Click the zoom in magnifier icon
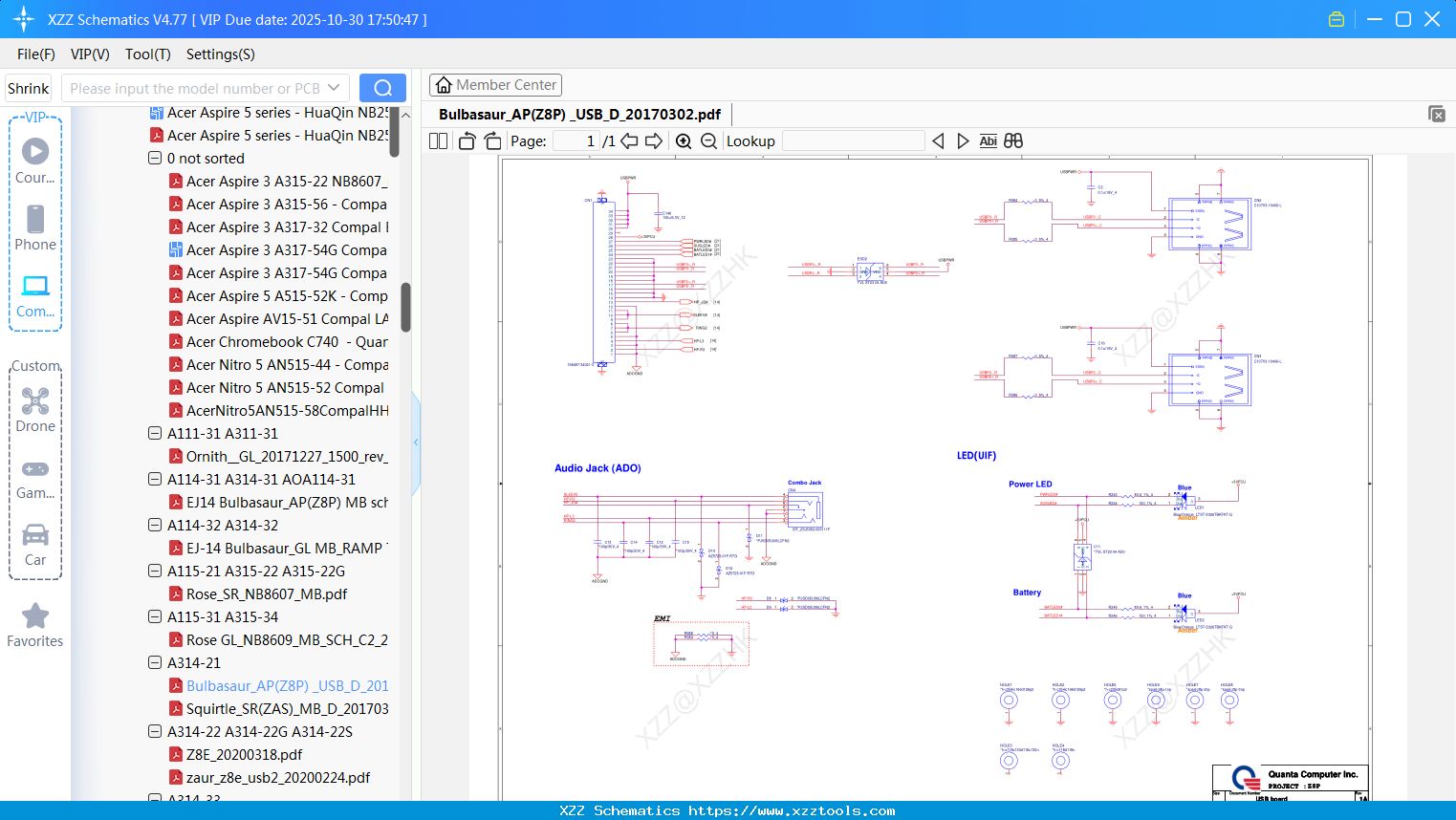The height and width of the screenshot is (820, 1456). coord(684,141)
